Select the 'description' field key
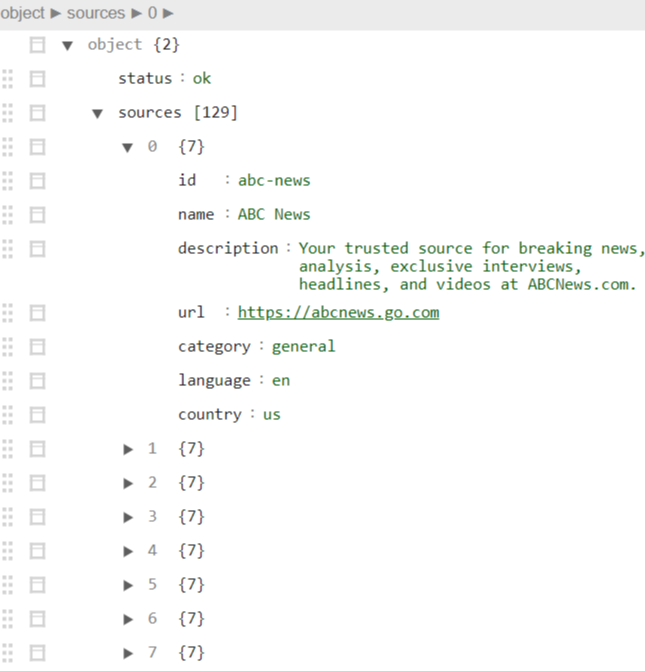Viewport: 645px width, 671px height. [228, 249]
